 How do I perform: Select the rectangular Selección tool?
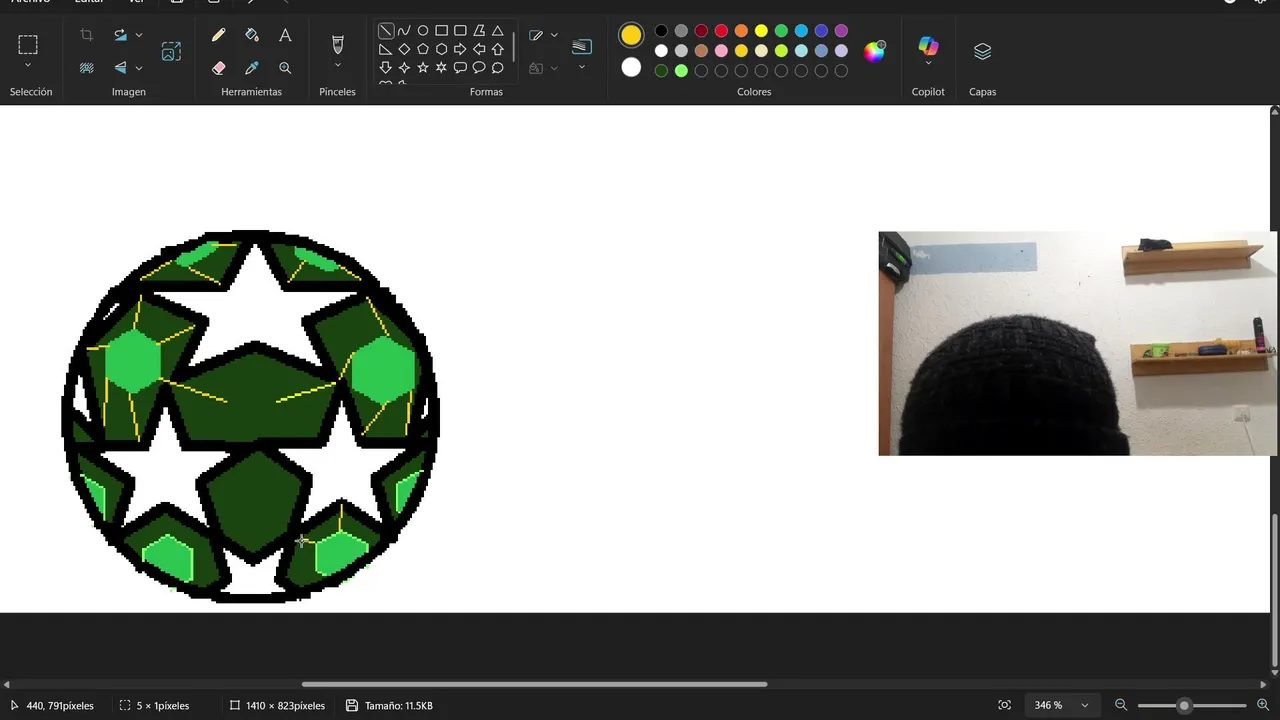(x=28, y=44)
